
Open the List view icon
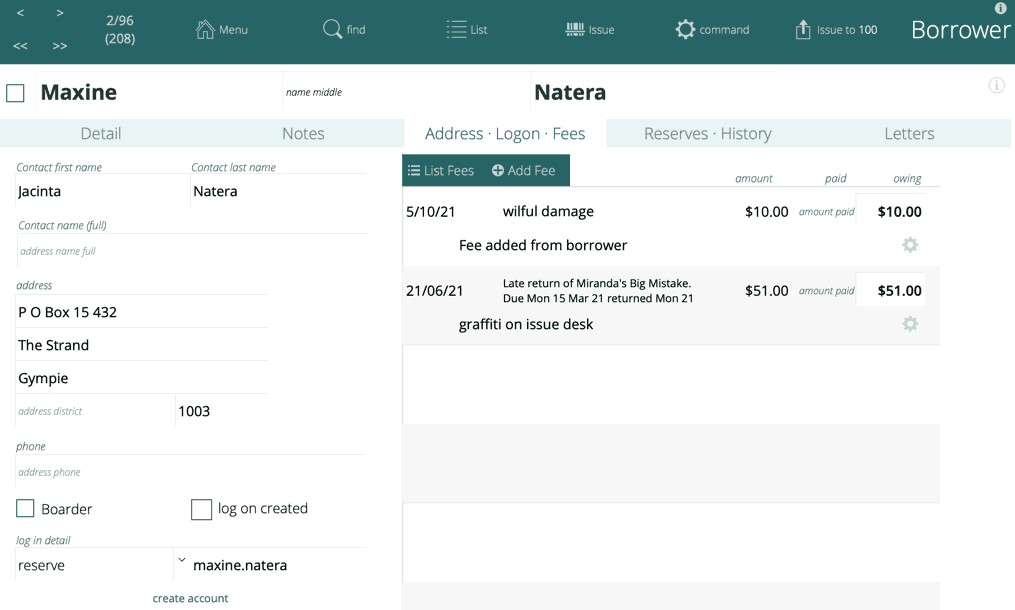pos(456,29)
